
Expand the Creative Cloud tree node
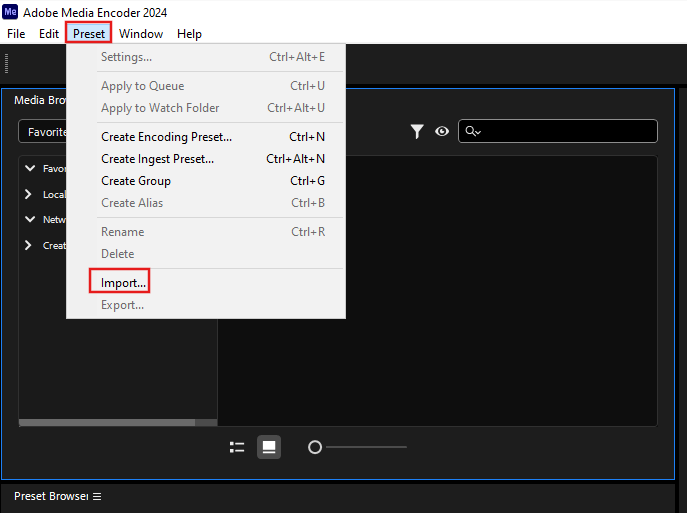coord(29,245)
